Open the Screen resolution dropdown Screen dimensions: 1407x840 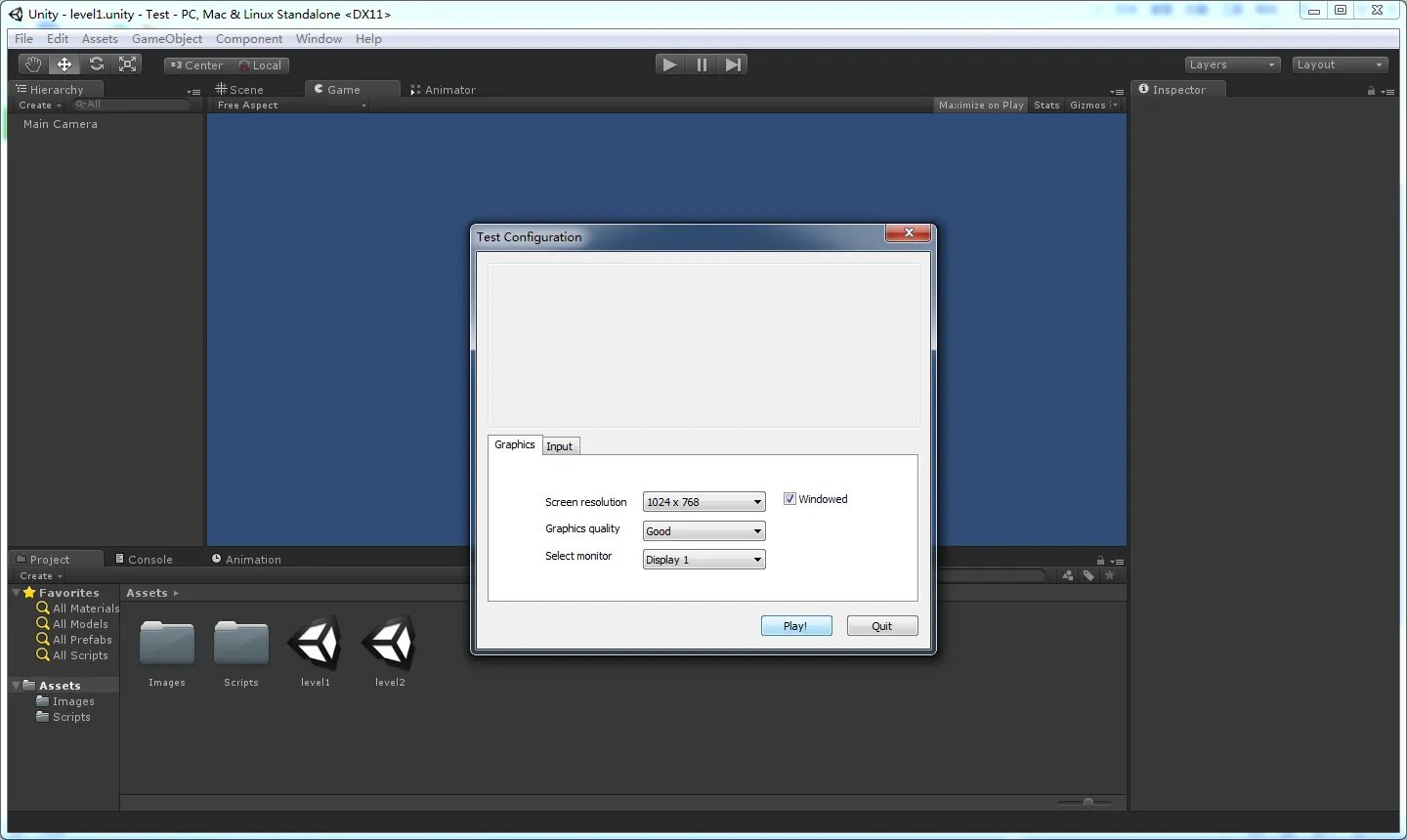[x=703, y=502]
